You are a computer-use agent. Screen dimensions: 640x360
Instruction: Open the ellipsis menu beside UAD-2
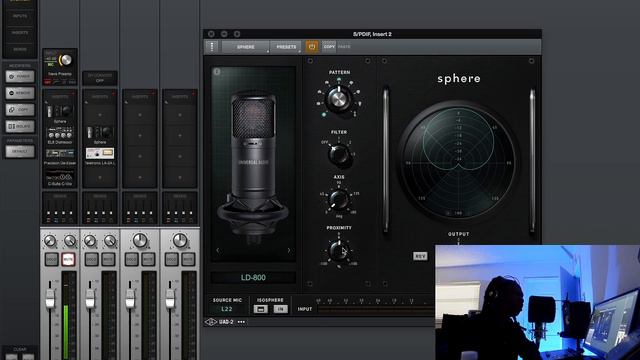point(241,322)
